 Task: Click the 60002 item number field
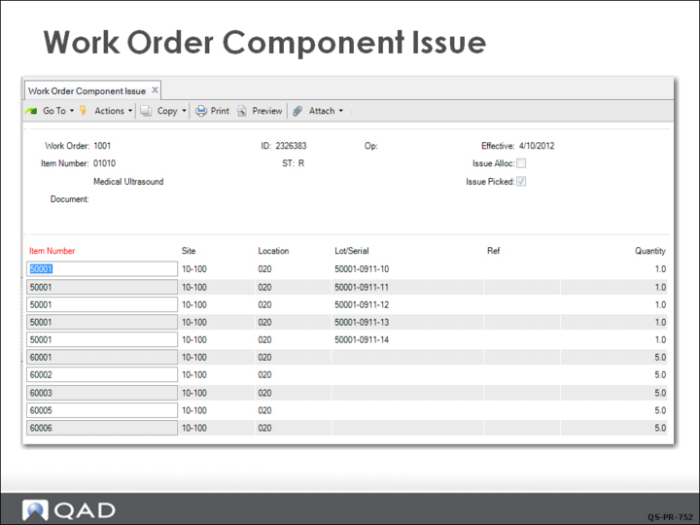click(102, 375)
